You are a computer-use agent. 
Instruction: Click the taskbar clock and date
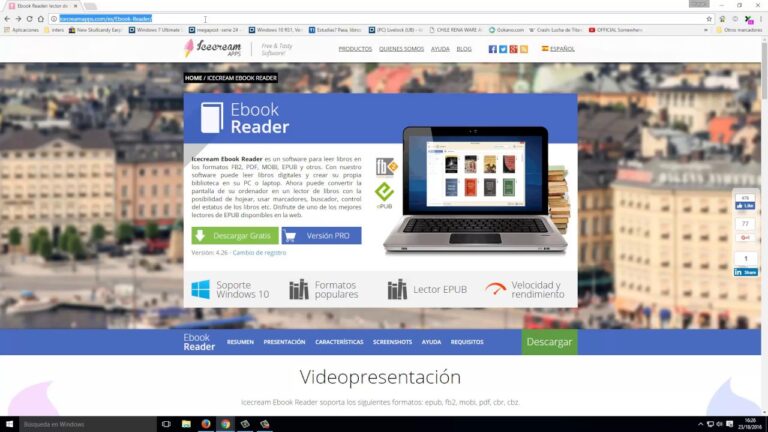click(751, 424)
